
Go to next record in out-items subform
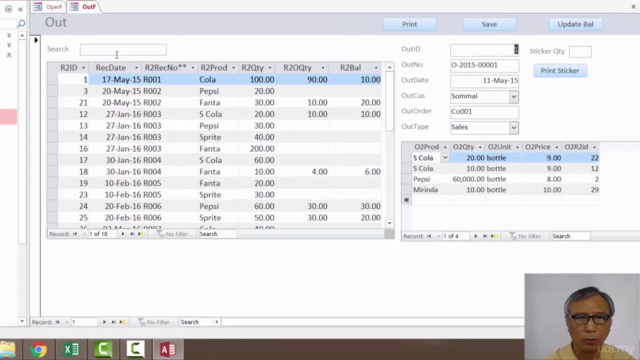coord(476,236)
